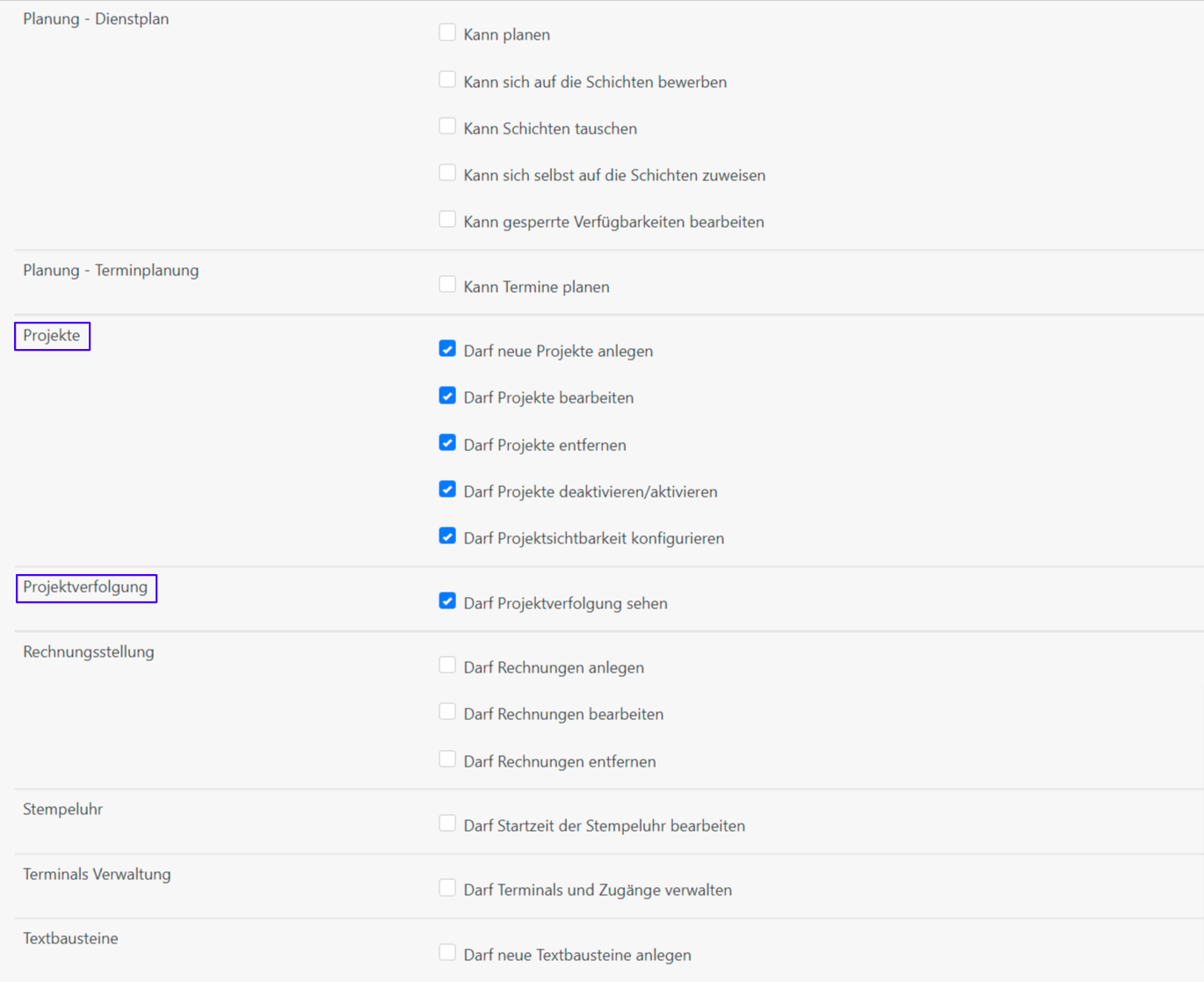Screen dimensions: 1204x982
Task: Click the highlighted 'Projekte' section label
Action: tap(52, 336)
